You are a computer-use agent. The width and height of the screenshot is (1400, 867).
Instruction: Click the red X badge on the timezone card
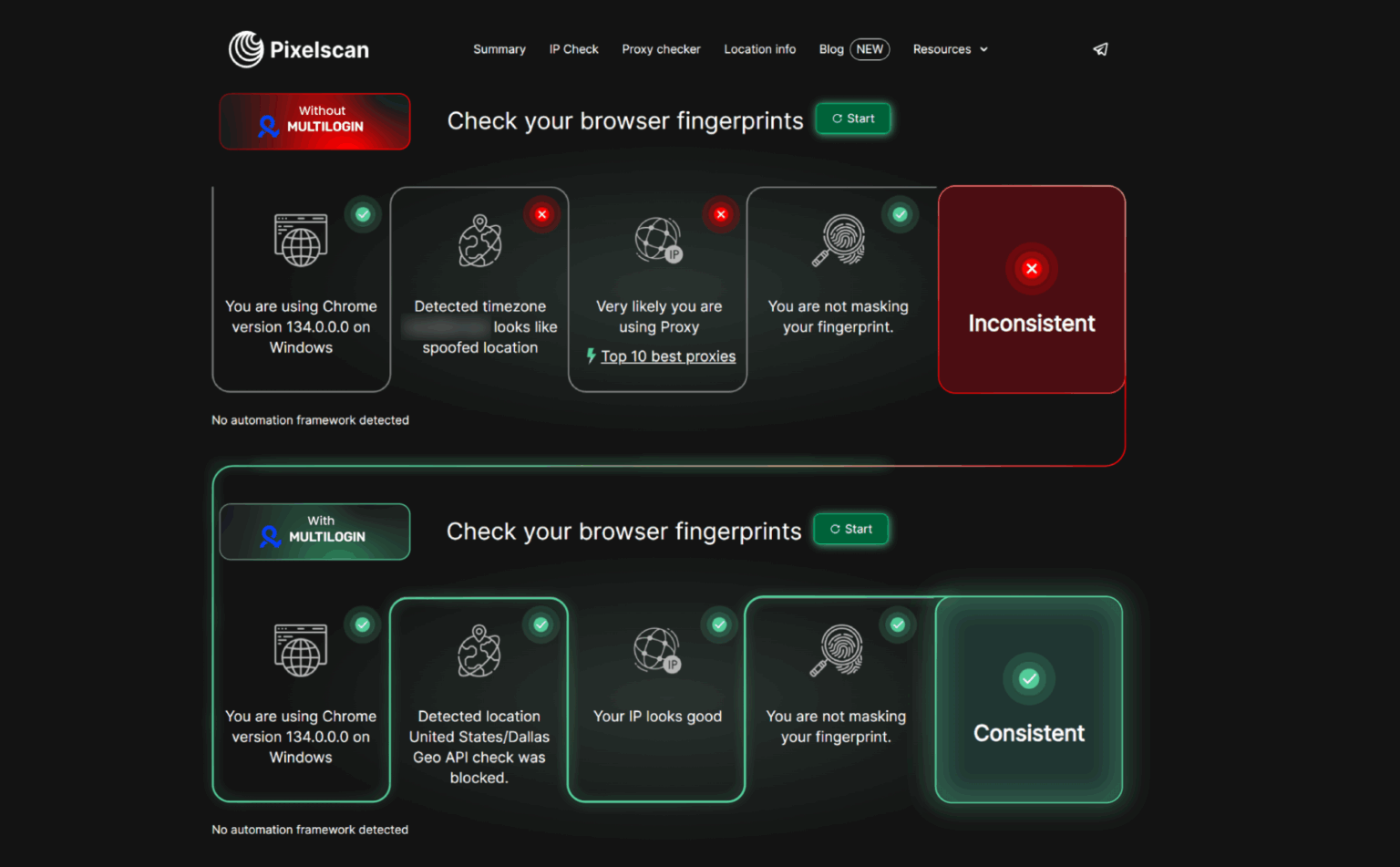(x=541, y=214)
